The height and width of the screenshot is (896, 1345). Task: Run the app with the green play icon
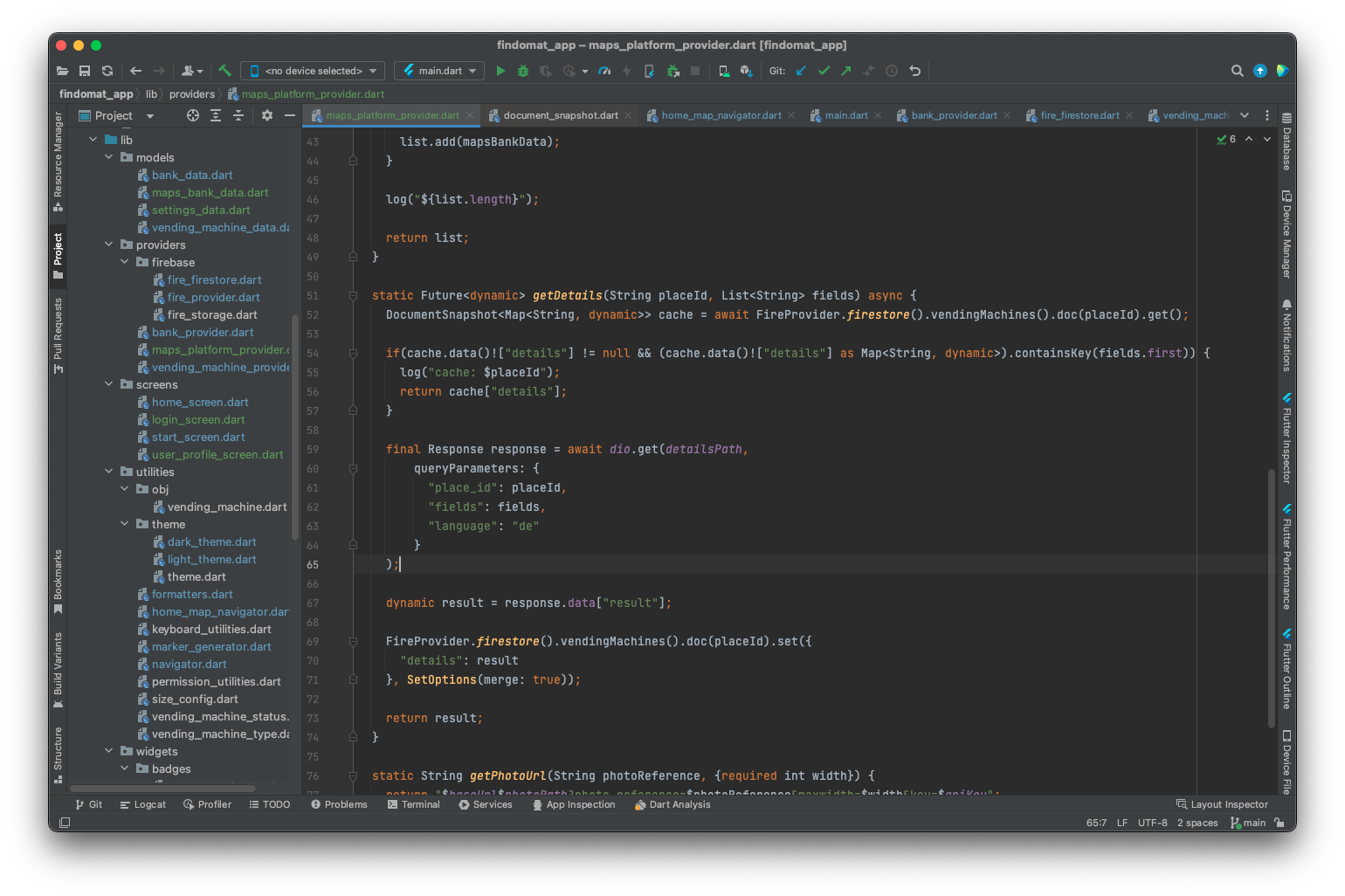(x=500, y=71)
